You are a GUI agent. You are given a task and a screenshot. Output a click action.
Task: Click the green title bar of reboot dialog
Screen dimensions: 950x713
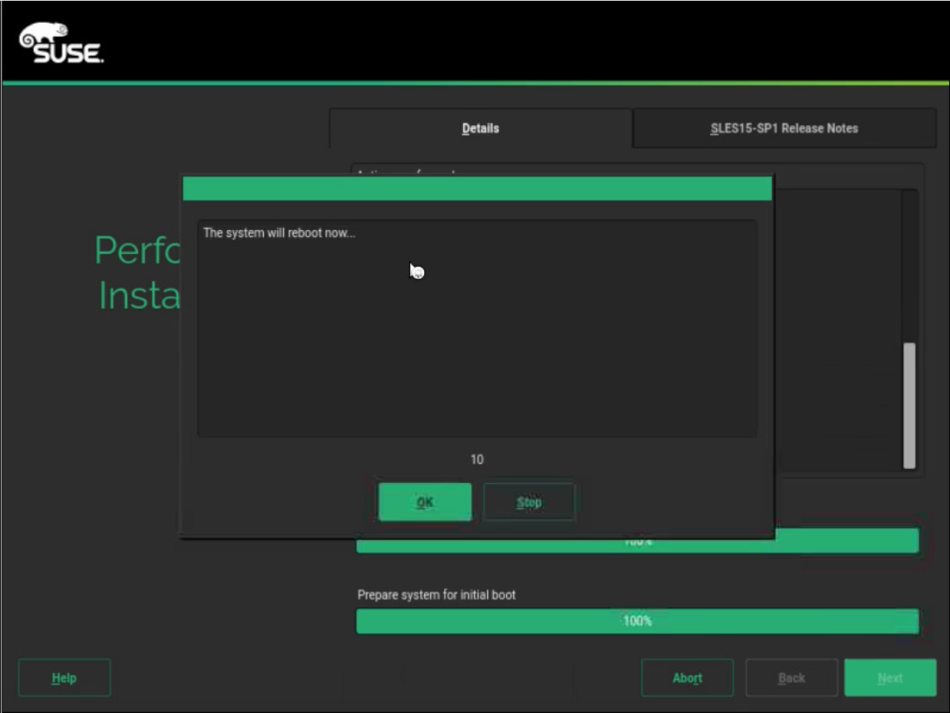(477, 188)
